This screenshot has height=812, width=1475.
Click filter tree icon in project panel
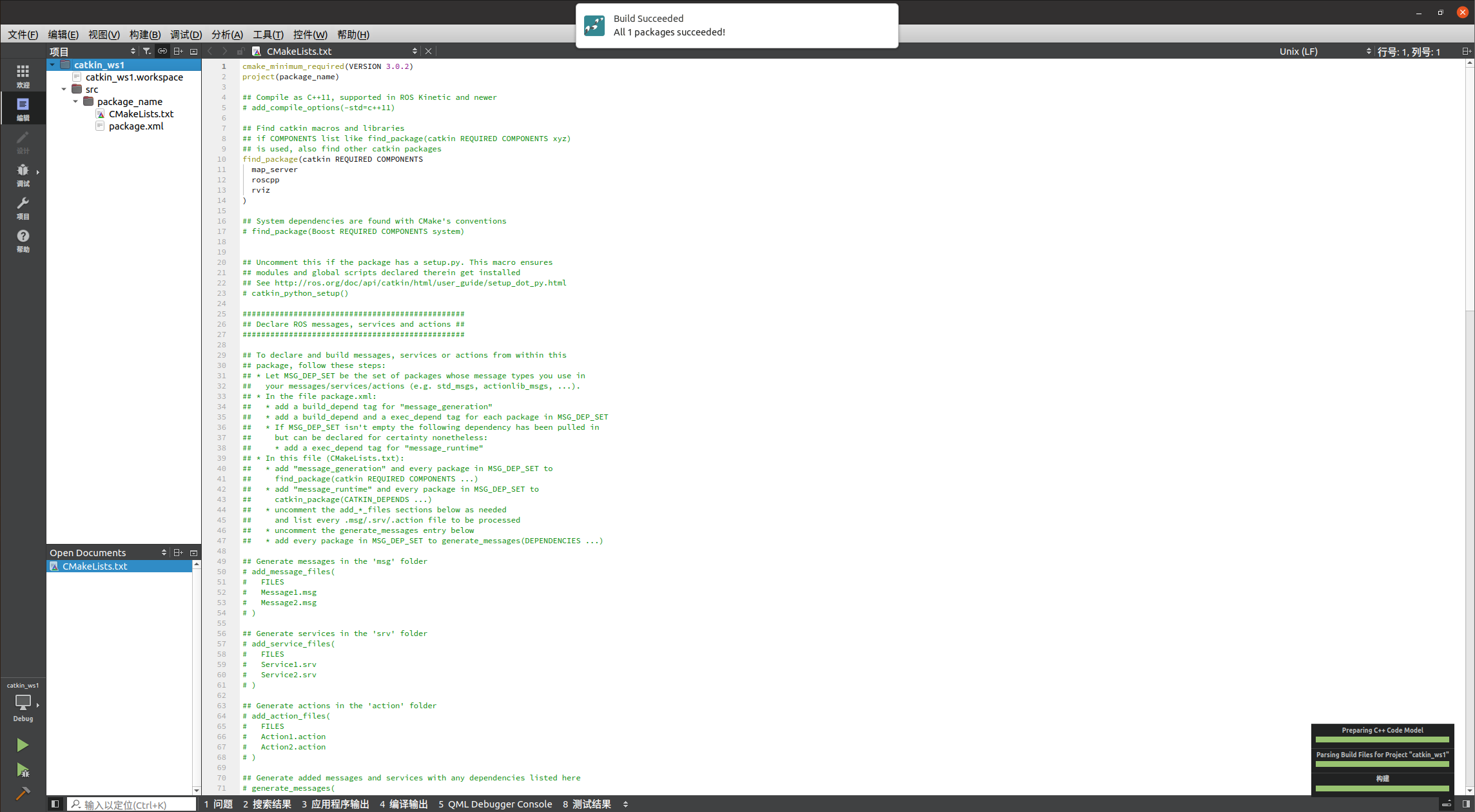coord(147,51)
